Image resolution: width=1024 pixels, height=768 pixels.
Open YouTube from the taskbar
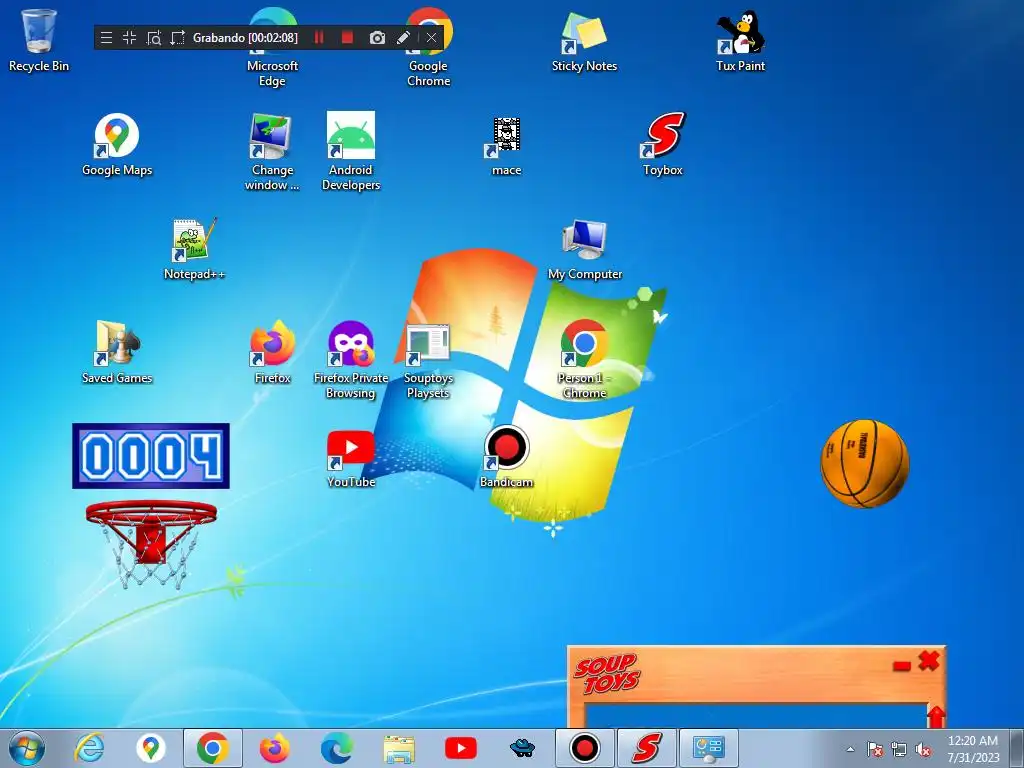coord(460,748)
